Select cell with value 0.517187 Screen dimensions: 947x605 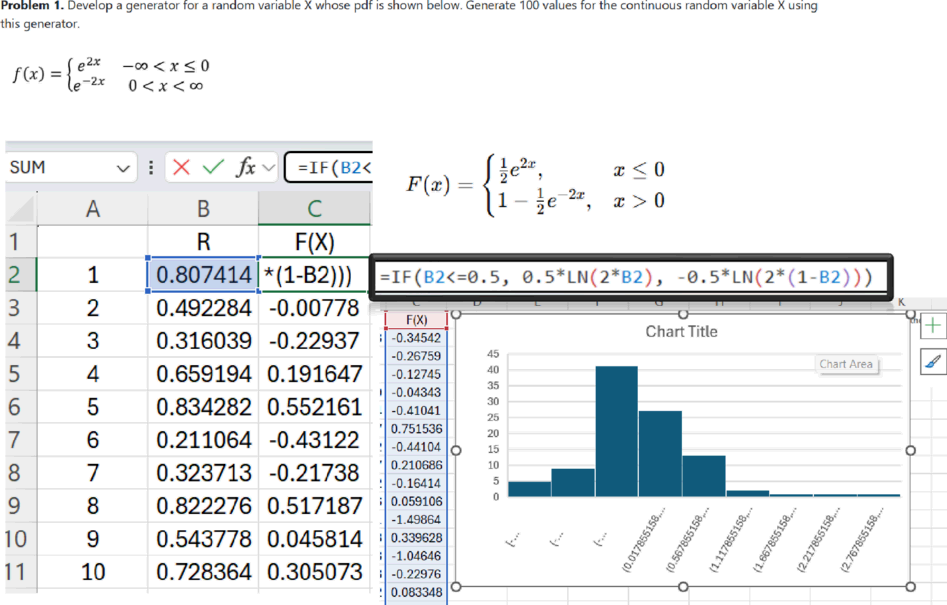[x=314, y=506]
